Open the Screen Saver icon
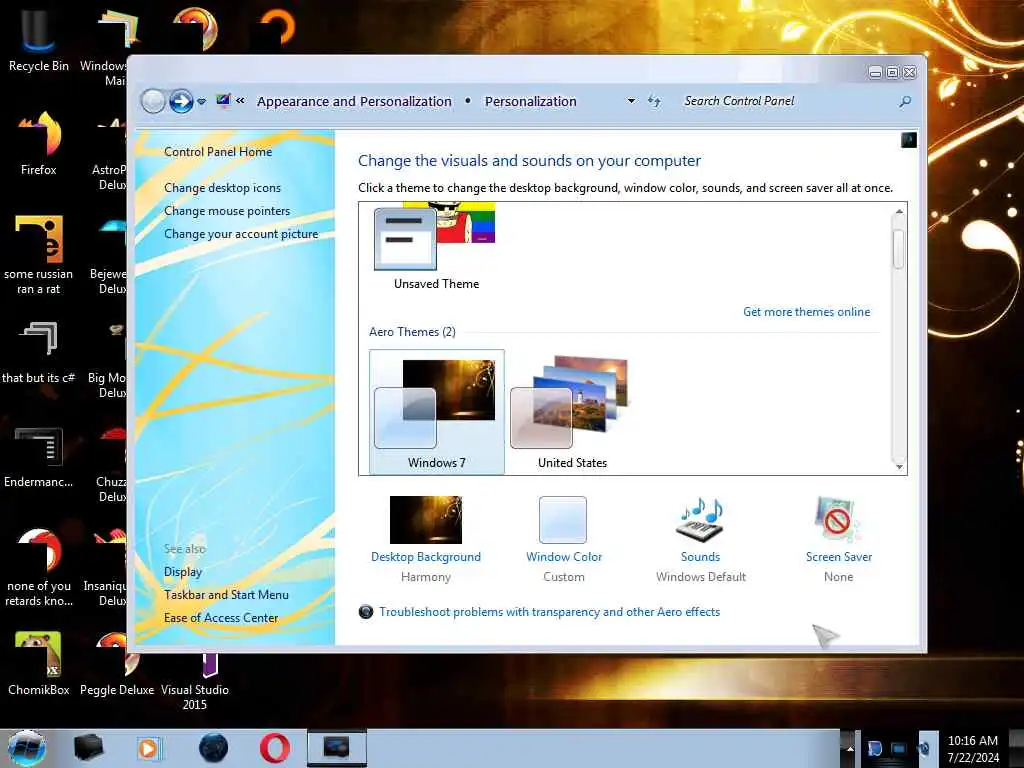 [838, 520]
